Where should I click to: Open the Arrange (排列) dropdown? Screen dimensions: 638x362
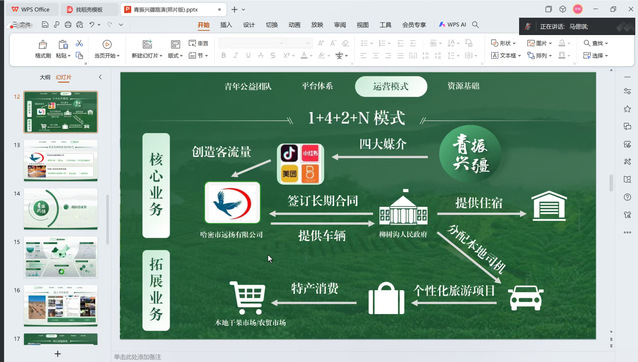tap(539, 55)
